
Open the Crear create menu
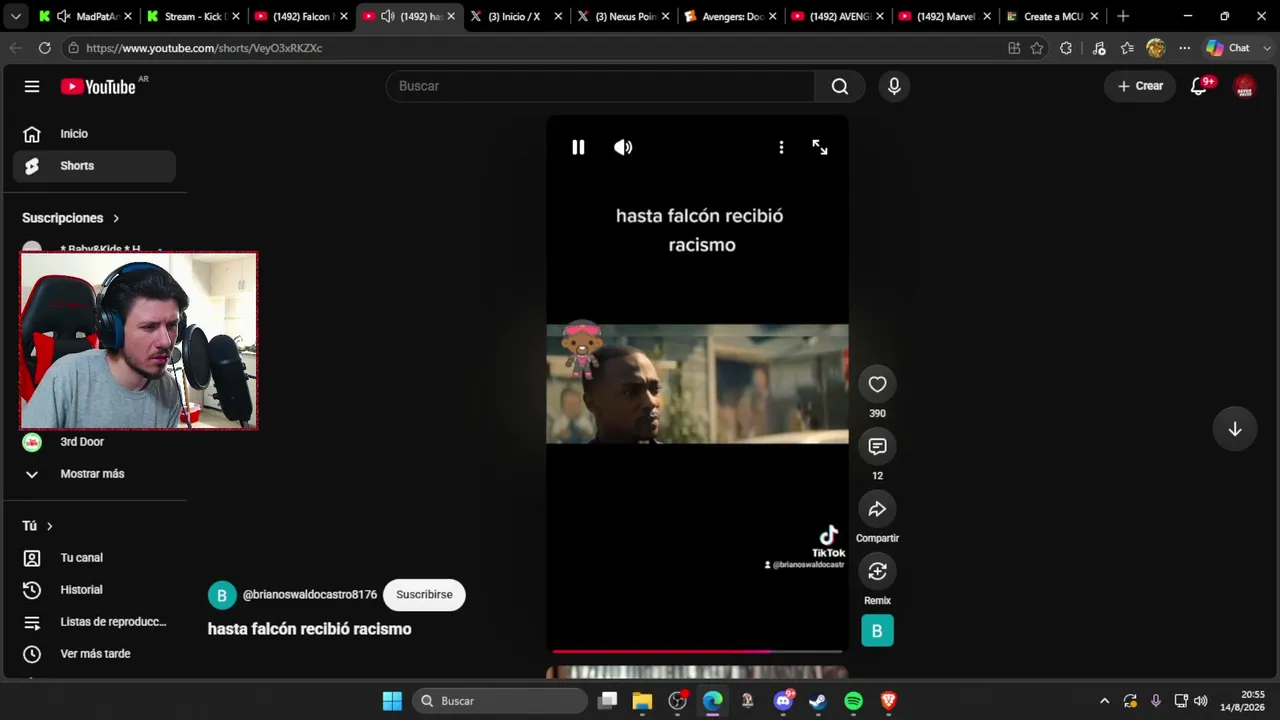click(x=1140, y=86)
